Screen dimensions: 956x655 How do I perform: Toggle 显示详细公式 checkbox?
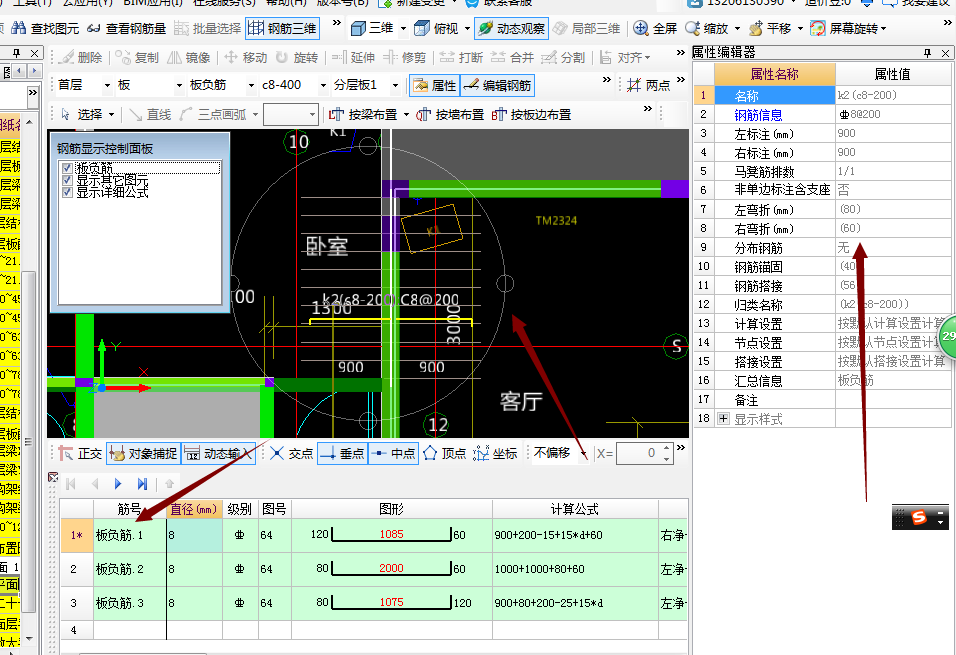point(68,192)
